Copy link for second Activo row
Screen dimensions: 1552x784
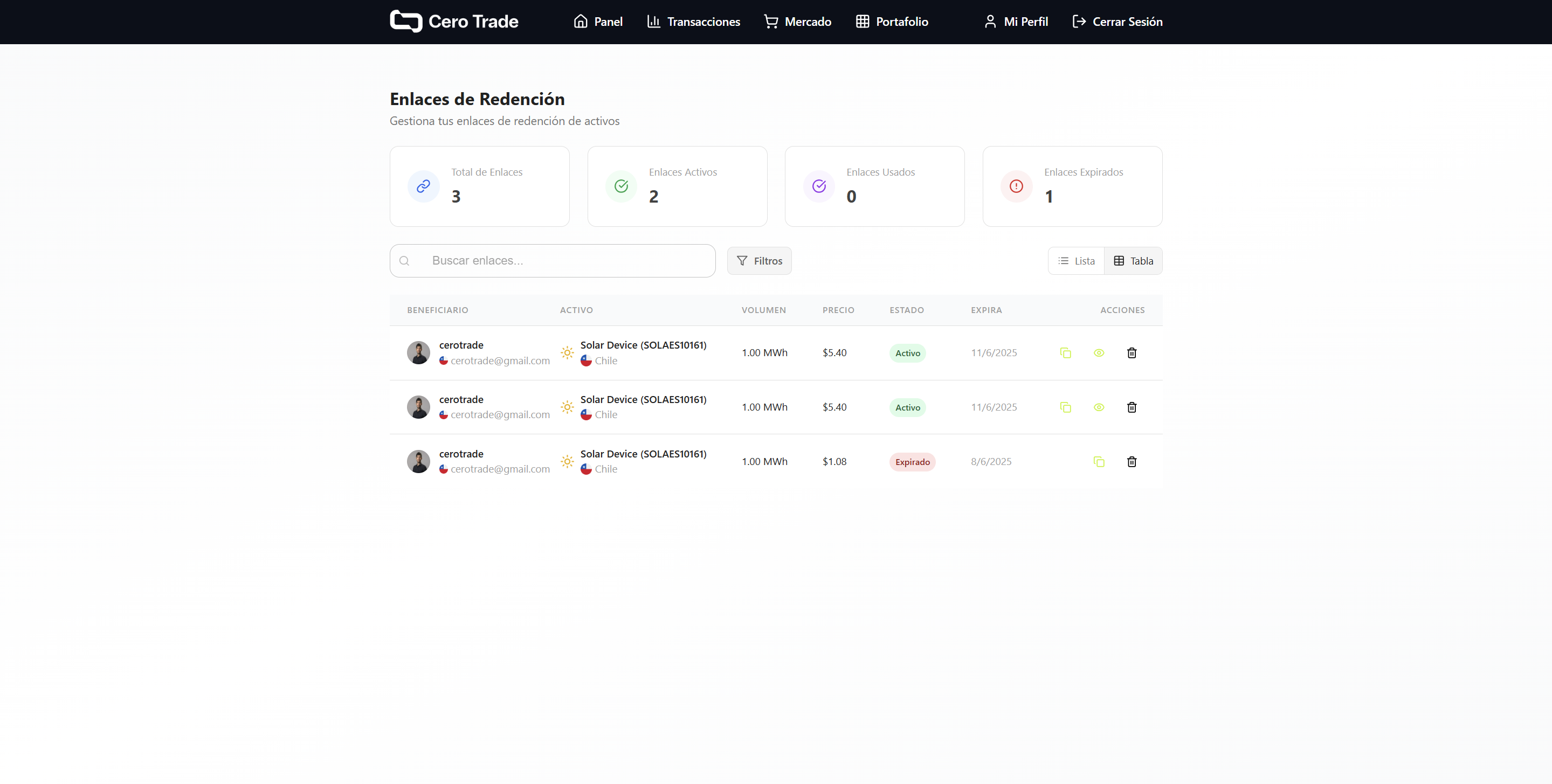click(x=1065, y=408)
